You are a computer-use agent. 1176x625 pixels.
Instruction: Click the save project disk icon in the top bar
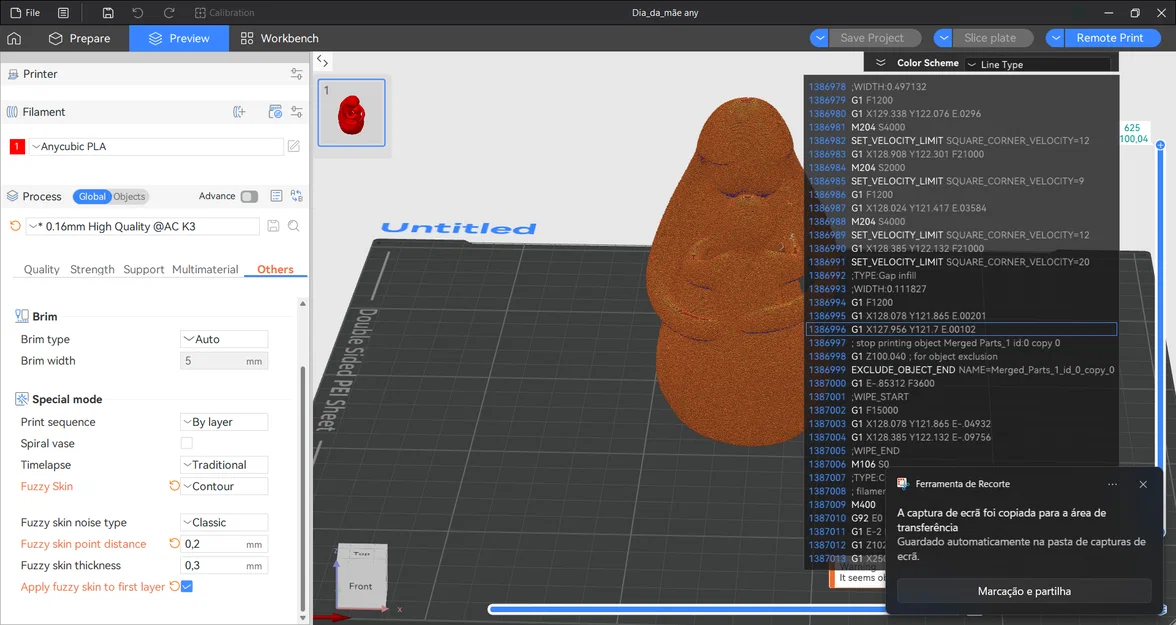point(108,13)
